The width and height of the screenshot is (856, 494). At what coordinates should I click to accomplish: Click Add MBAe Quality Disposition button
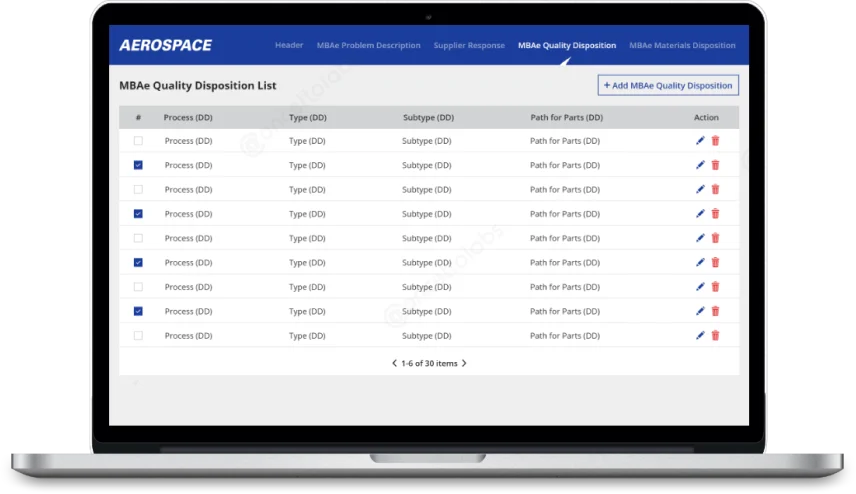point(668,86)
